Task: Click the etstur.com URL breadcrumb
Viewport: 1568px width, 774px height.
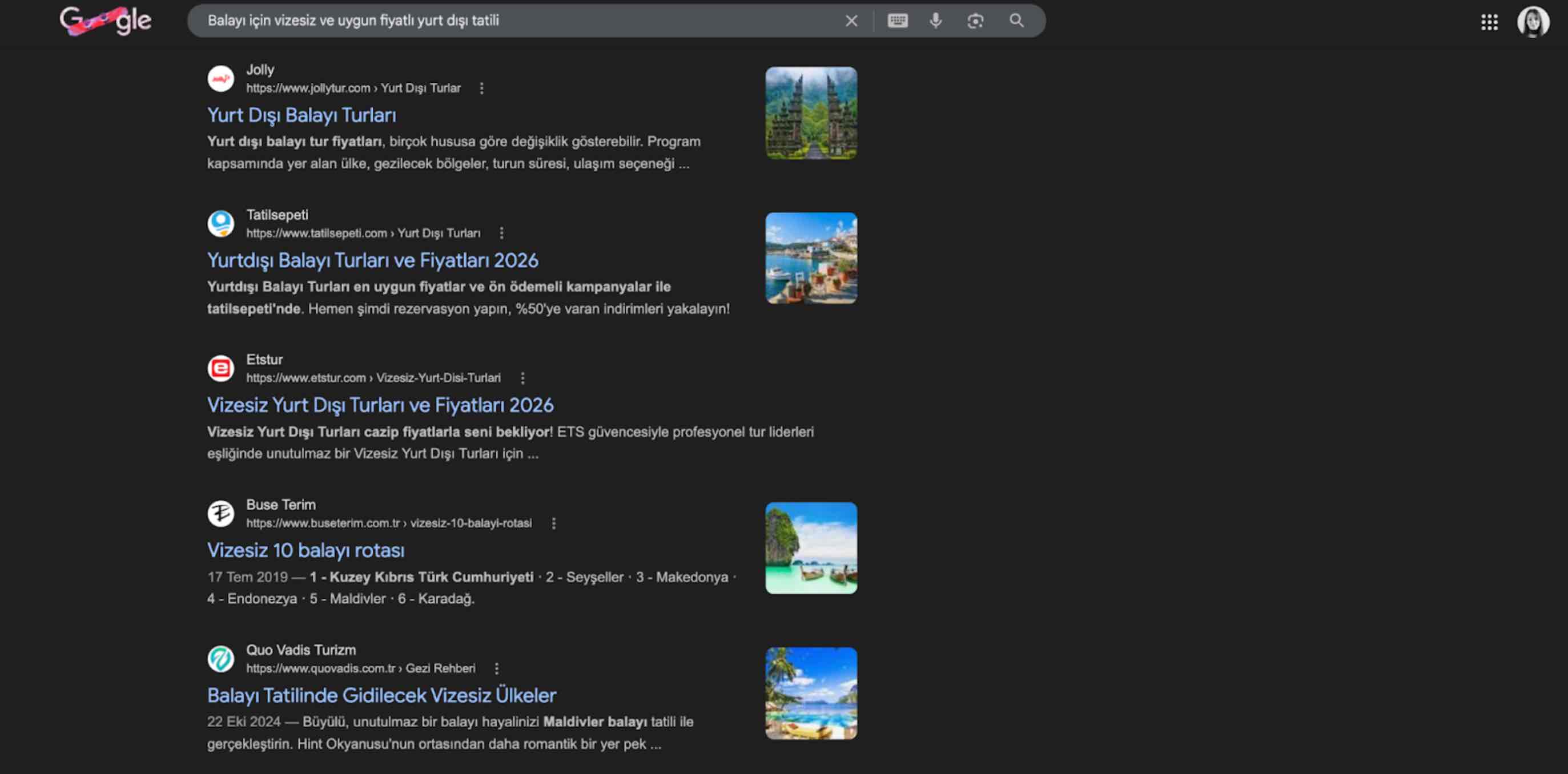Action: (x=373, y=378)
